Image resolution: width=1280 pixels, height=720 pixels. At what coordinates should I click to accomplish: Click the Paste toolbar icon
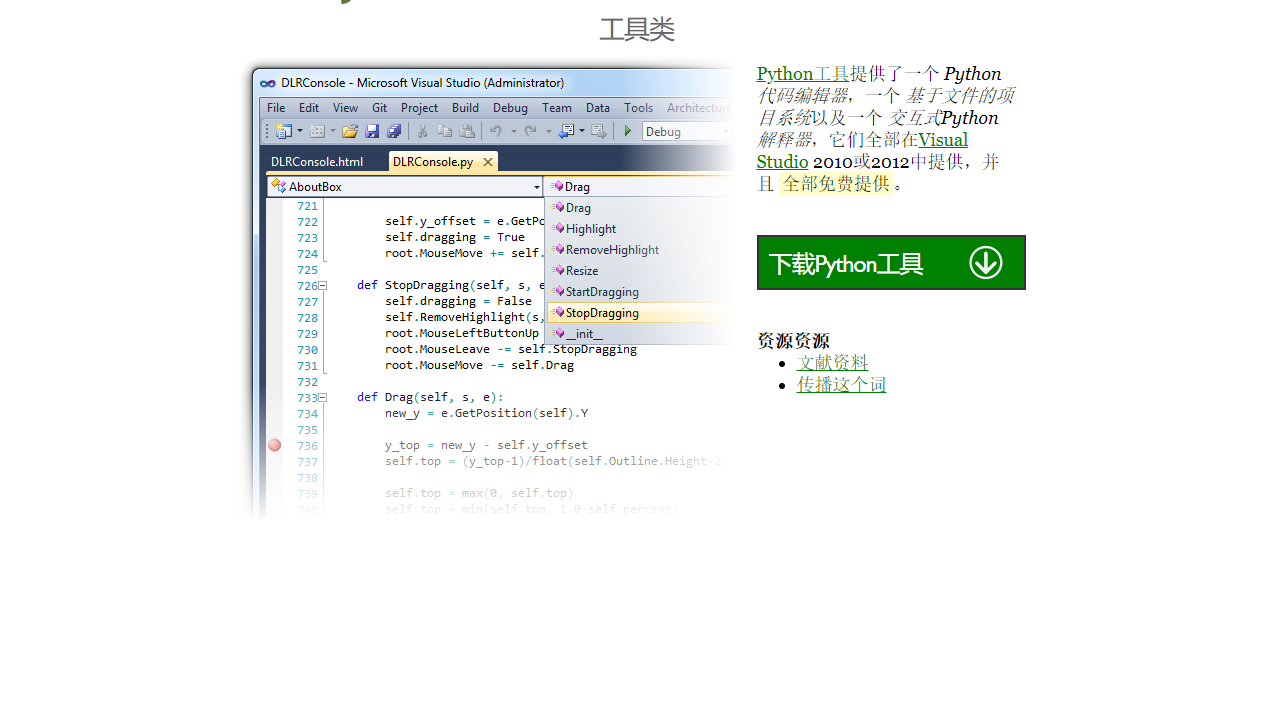click(466, 131)
